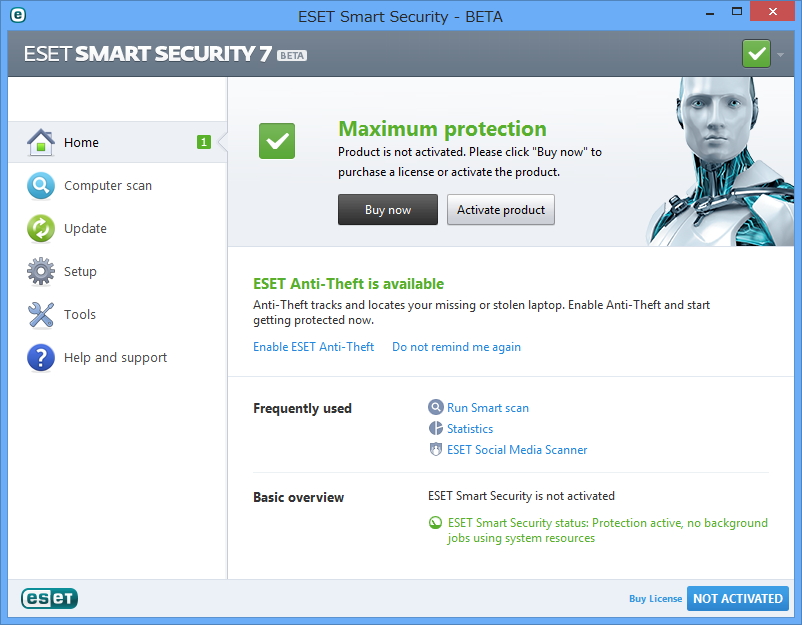Click the NOT ACTIVATED status banner
Screen dimensions: 802x625
click(738, 598)
